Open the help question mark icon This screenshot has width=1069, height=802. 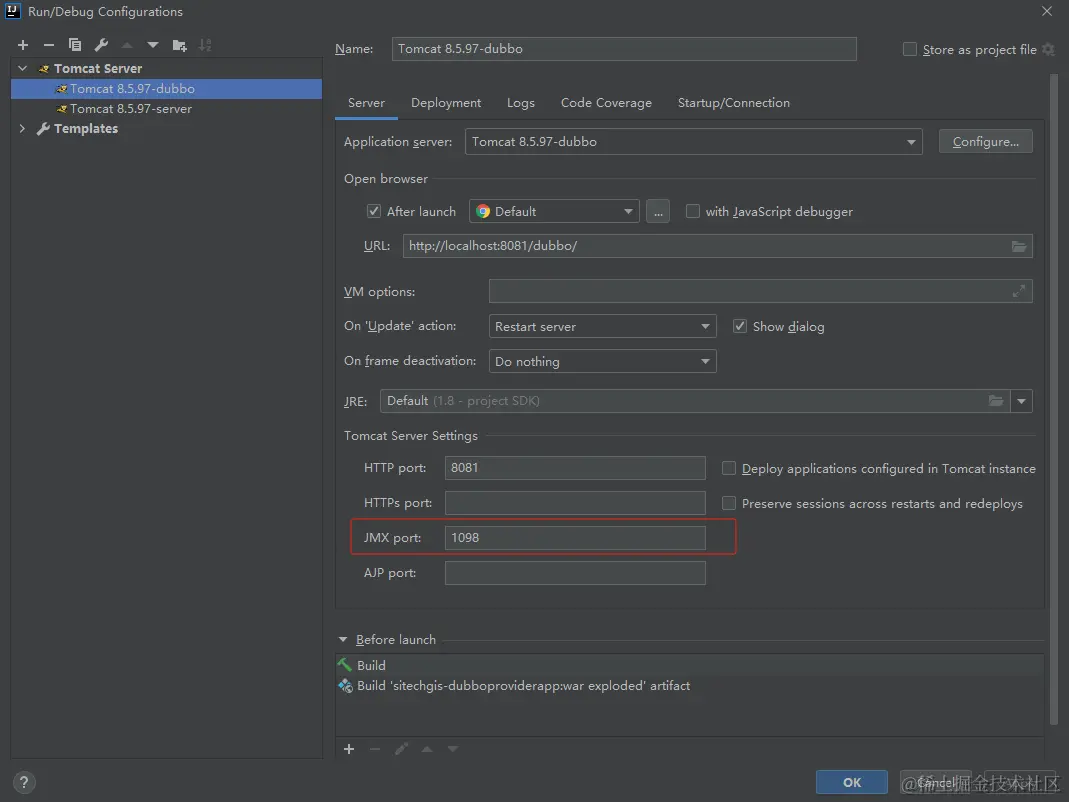click(x=24, y=782)
